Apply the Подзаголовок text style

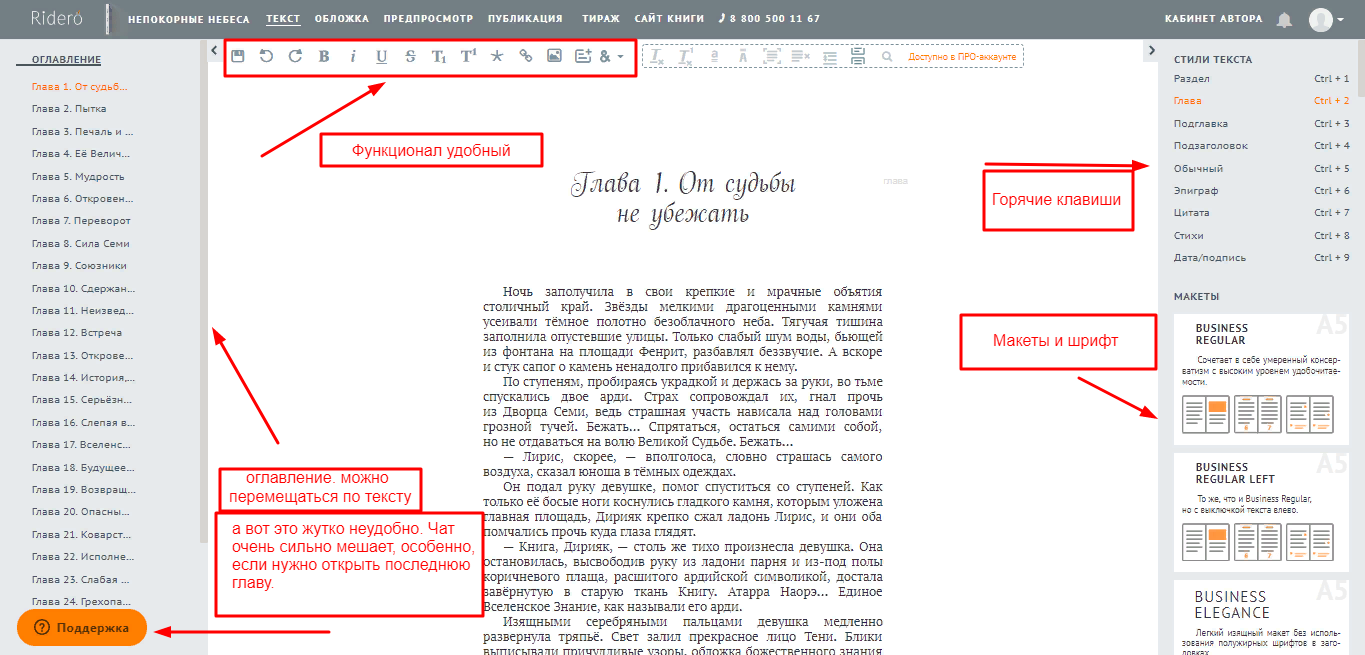[1210, 146]
